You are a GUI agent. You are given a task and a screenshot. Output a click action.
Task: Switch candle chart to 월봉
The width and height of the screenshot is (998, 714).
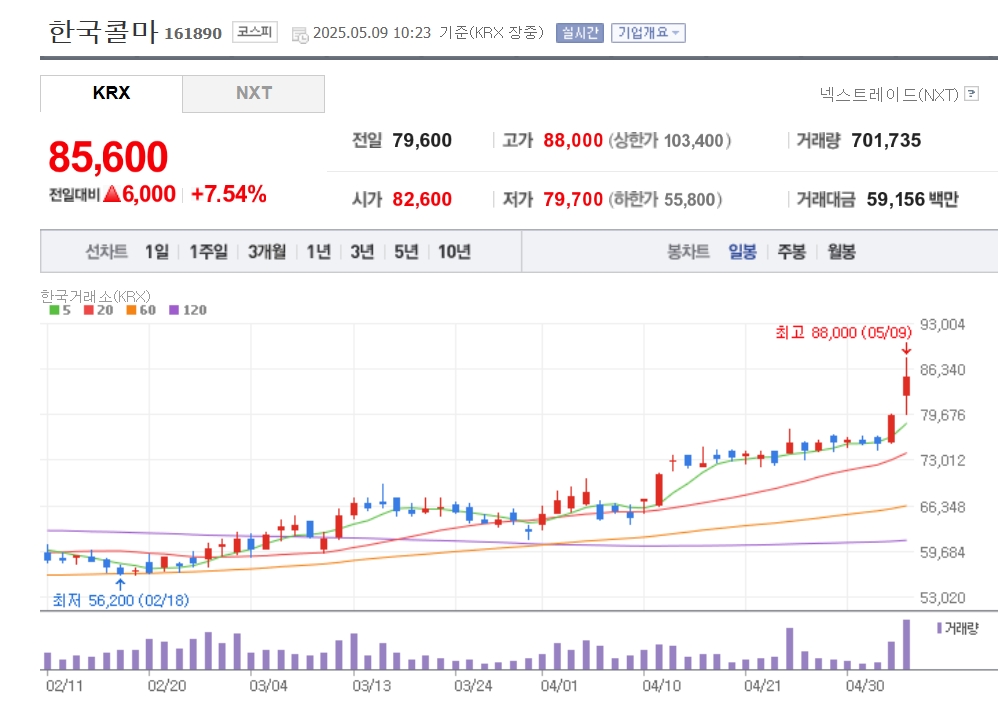[841, 252]
